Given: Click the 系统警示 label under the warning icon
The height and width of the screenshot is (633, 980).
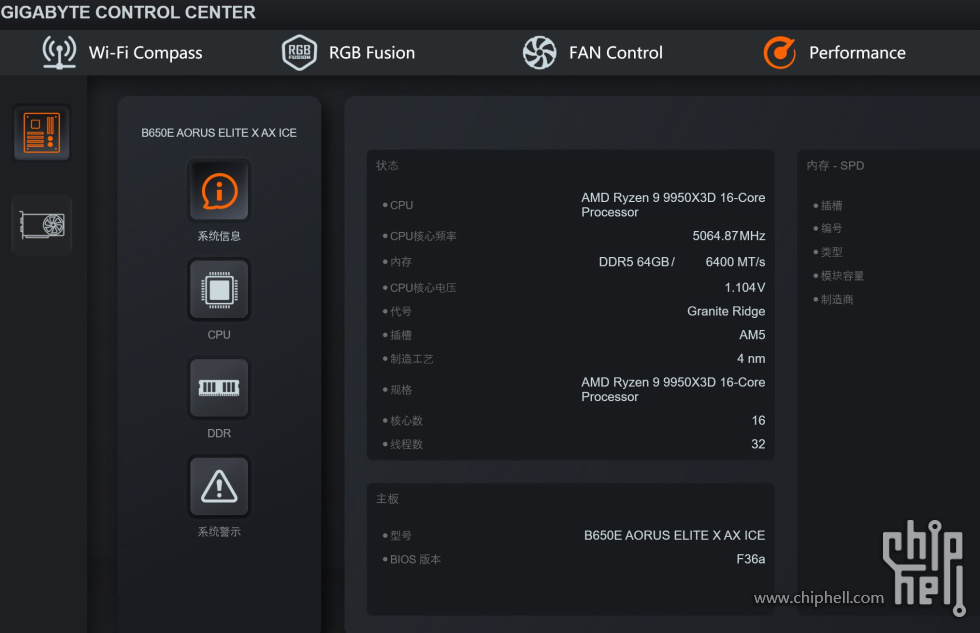Looking at the screenshot, I should tap(219, 532).
